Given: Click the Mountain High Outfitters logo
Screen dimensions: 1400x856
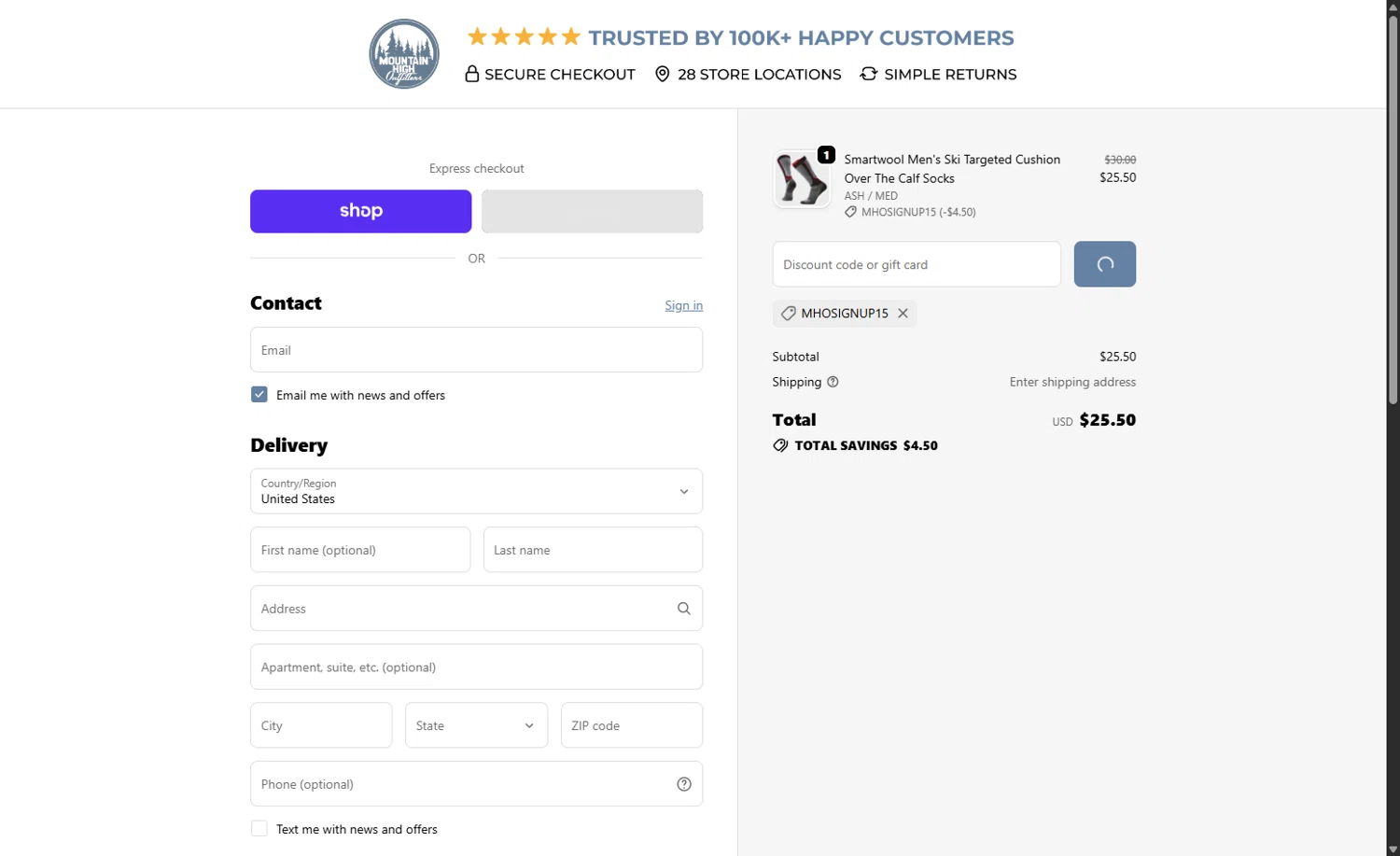Looking at the screenshot, I should (404, 54).
